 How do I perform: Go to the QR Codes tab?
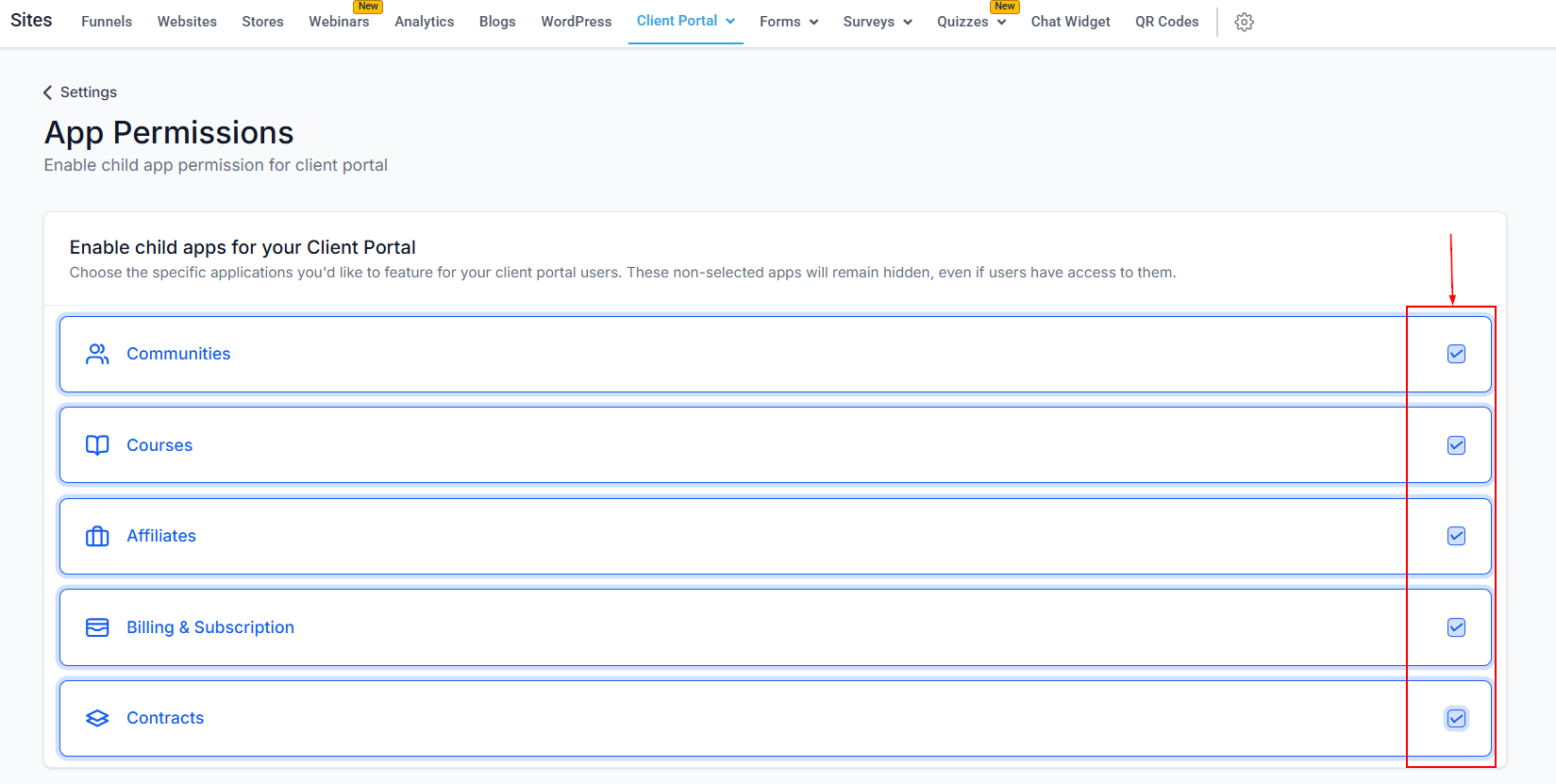pos(1166,22)
